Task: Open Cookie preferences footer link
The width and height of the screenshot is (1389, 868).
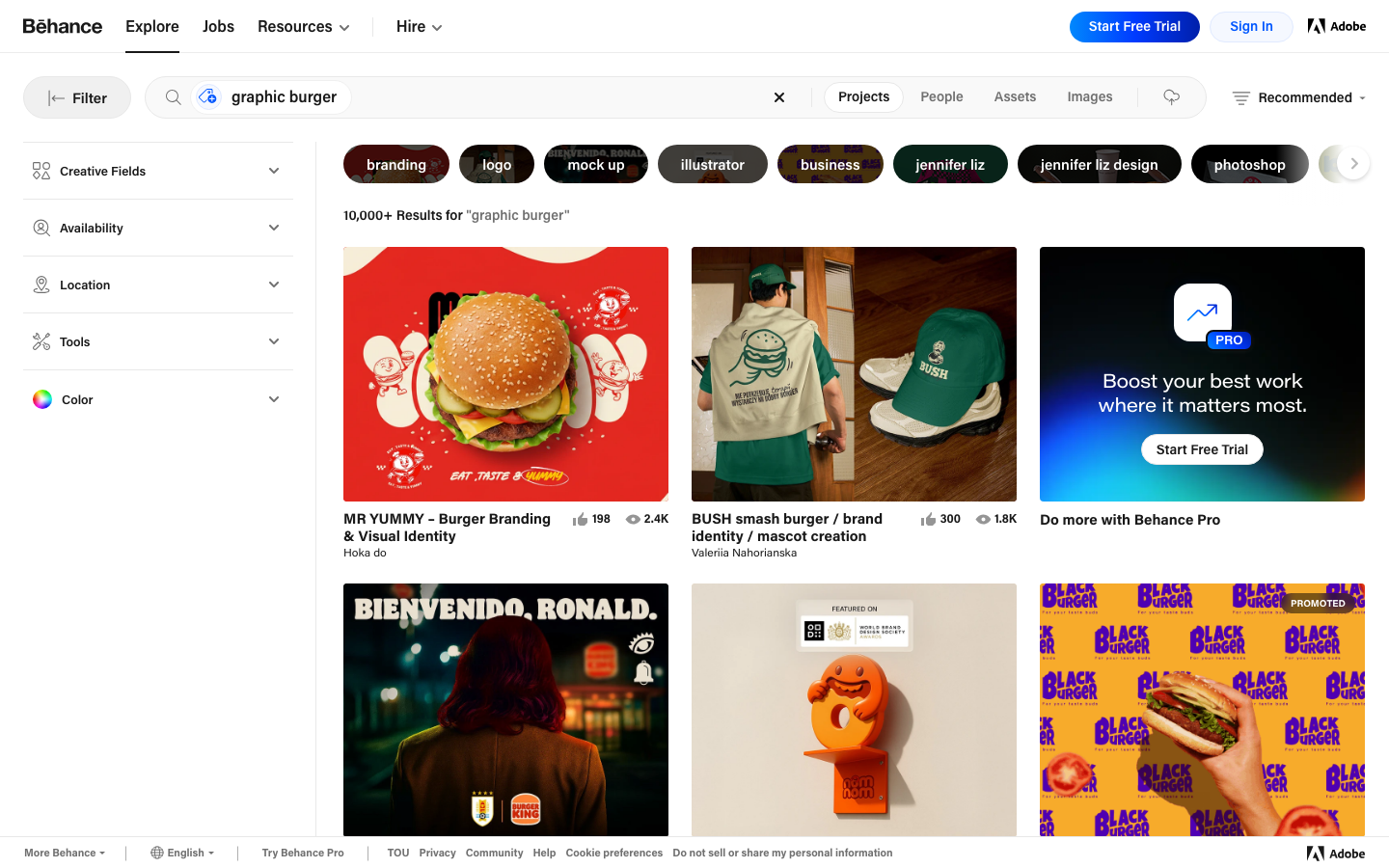Action: pos(614,853)
